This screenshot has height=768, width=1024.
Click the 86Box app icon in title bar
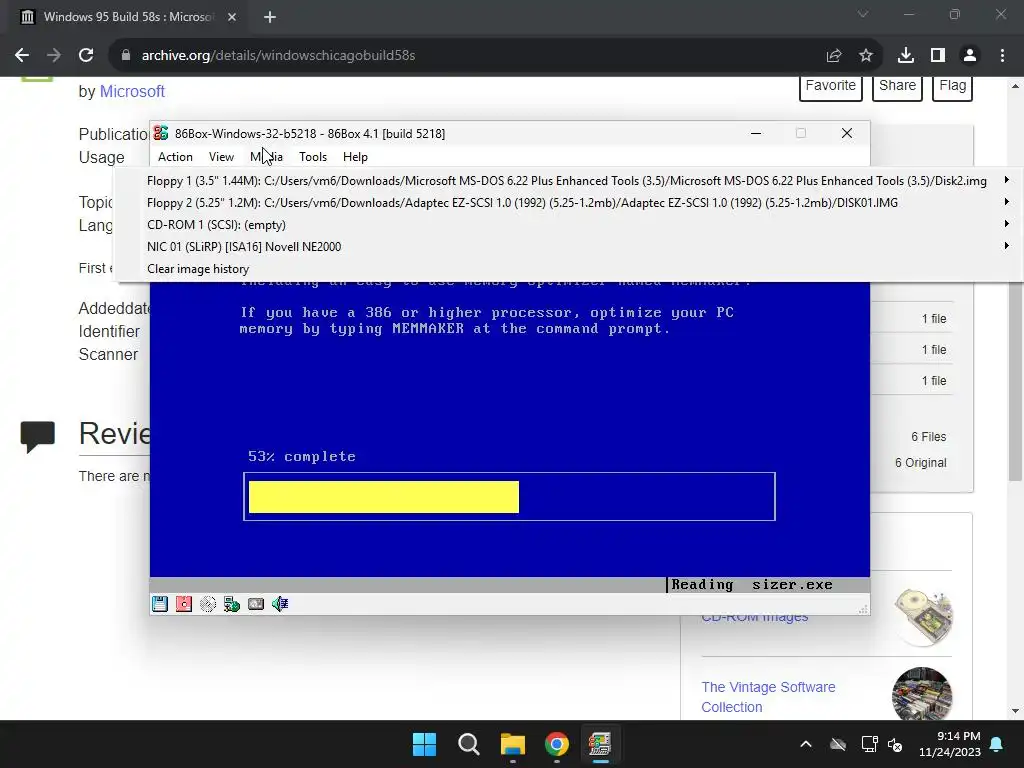pos(161,133)
